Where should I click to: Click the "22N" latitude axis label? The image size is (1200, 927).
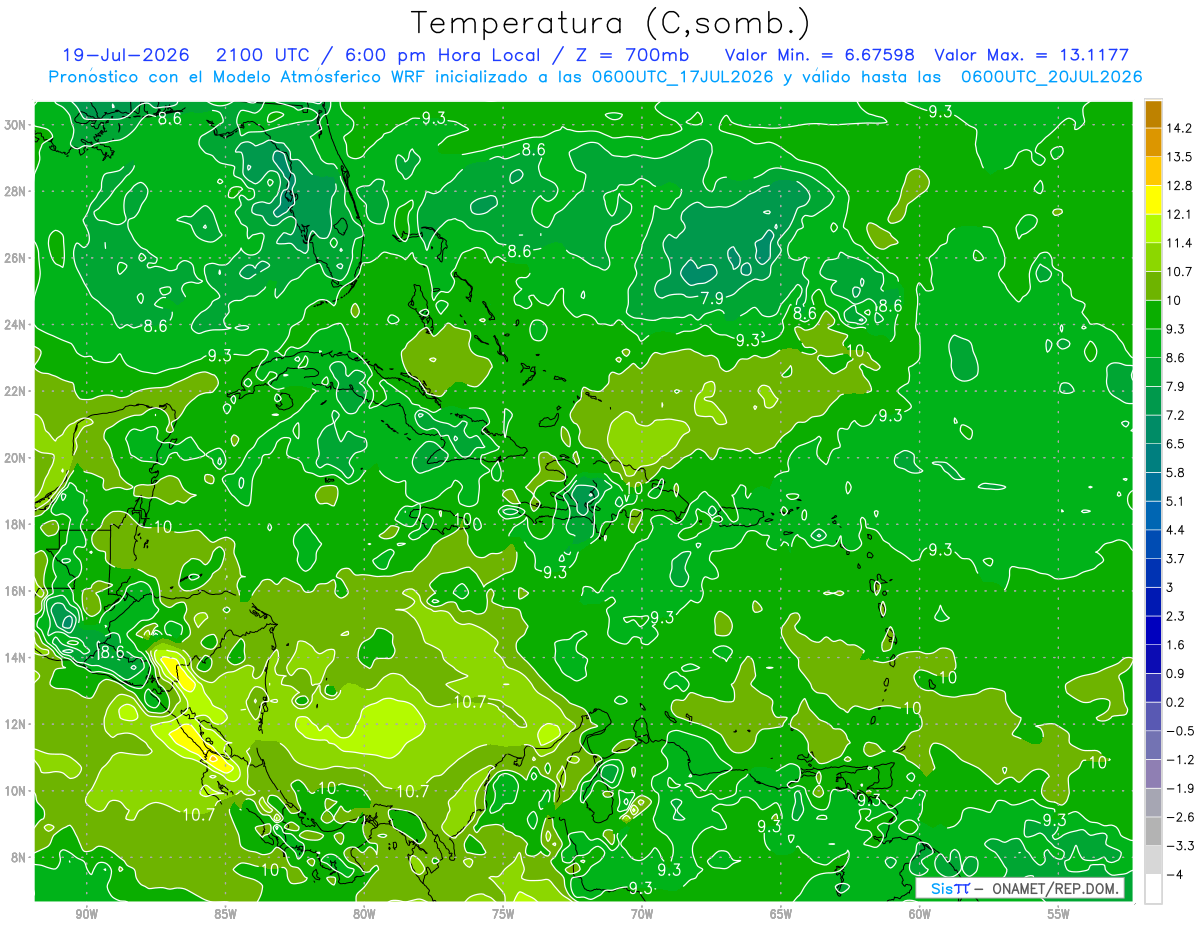point(17,391)
